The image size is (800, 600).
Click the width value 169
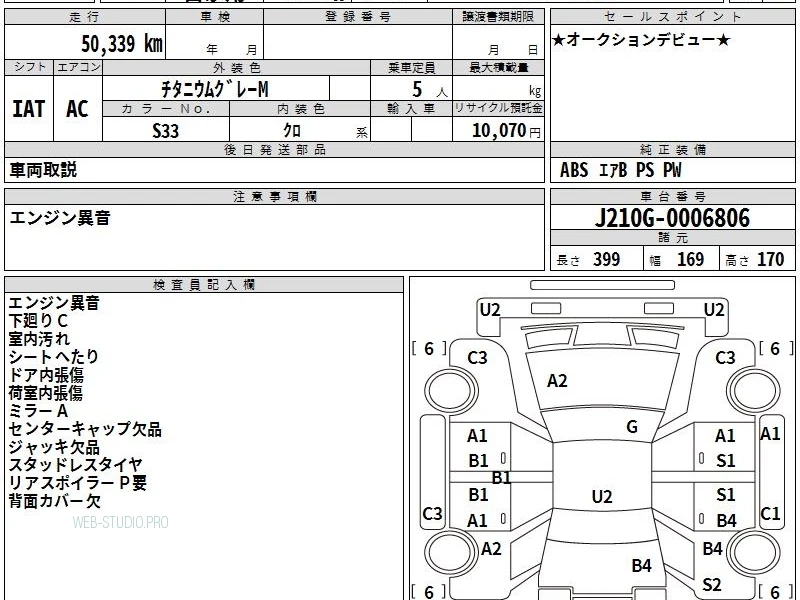coord(690,259)
